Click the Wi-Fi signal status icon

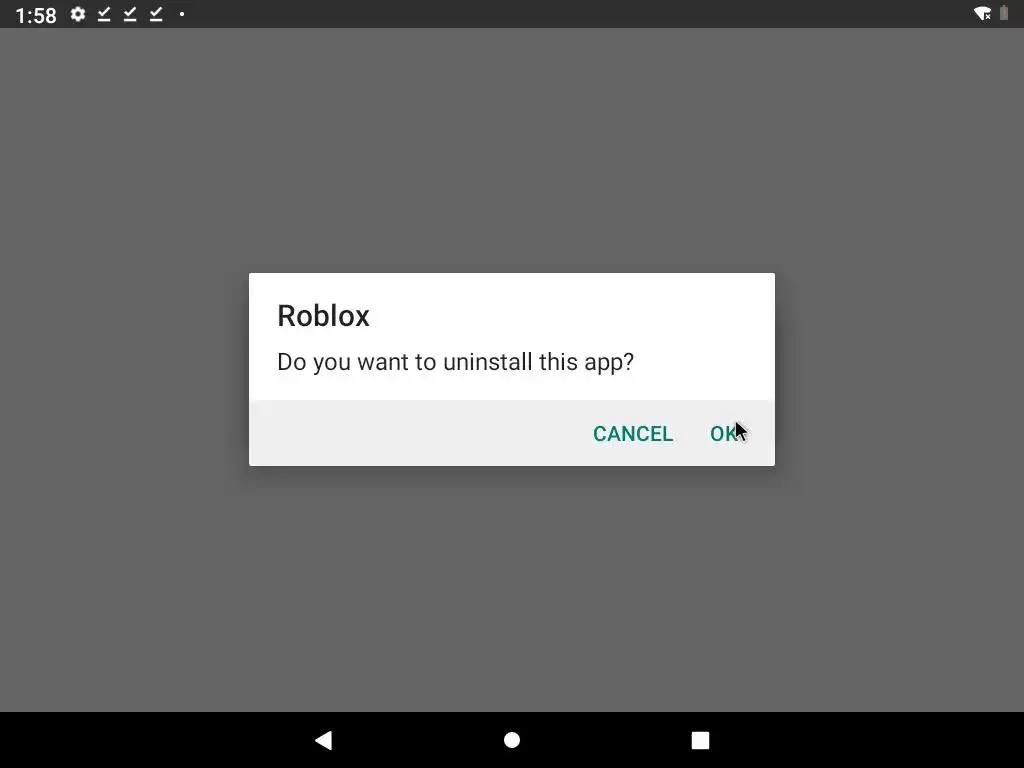tap(982, 14)
